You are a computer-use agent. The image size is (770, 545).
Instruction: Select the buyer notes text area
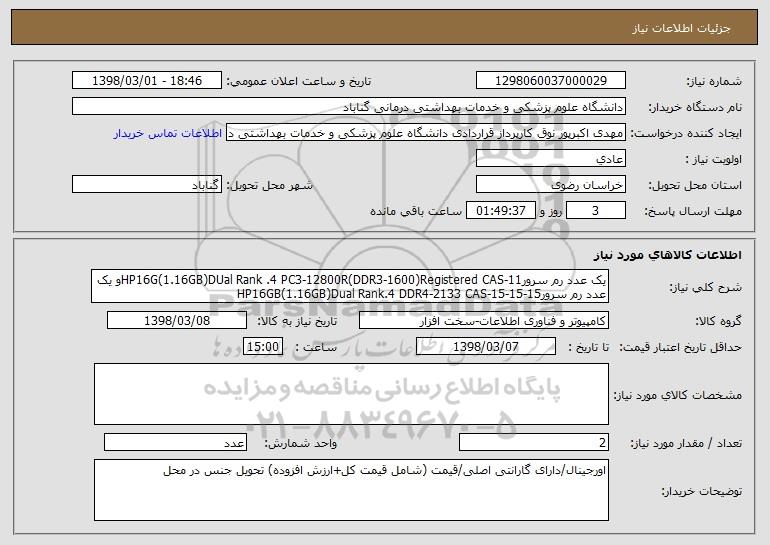(x=351, y=490)
